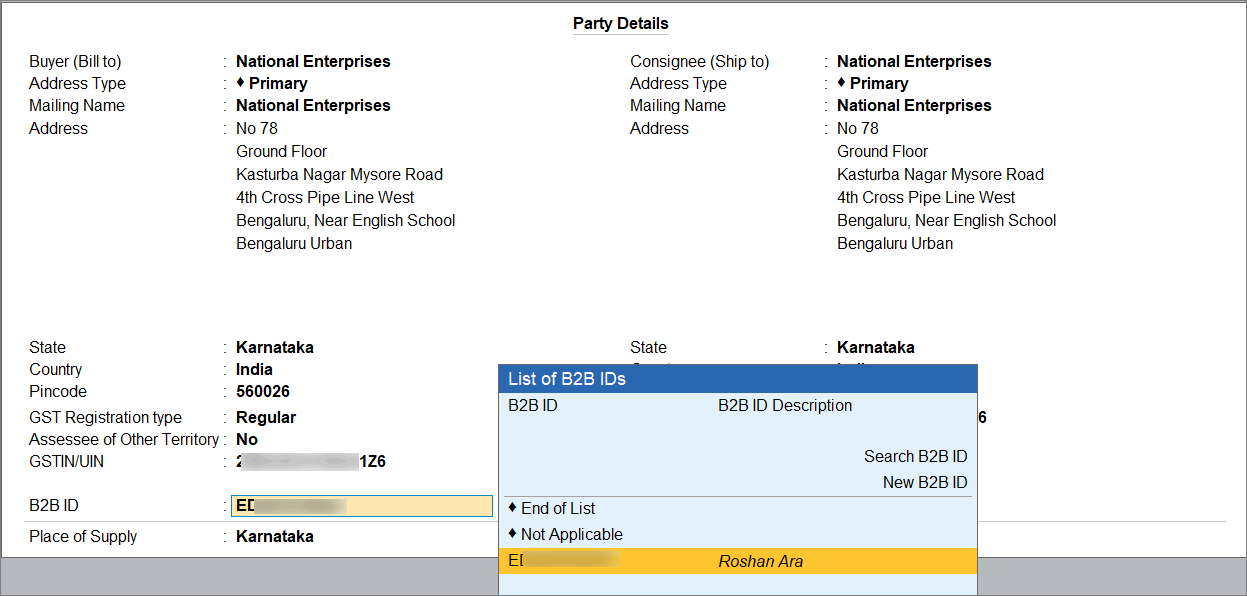The image size is (1247, 596).
Task: Change the consignee's Primary address type
Action: click(873, 84)
